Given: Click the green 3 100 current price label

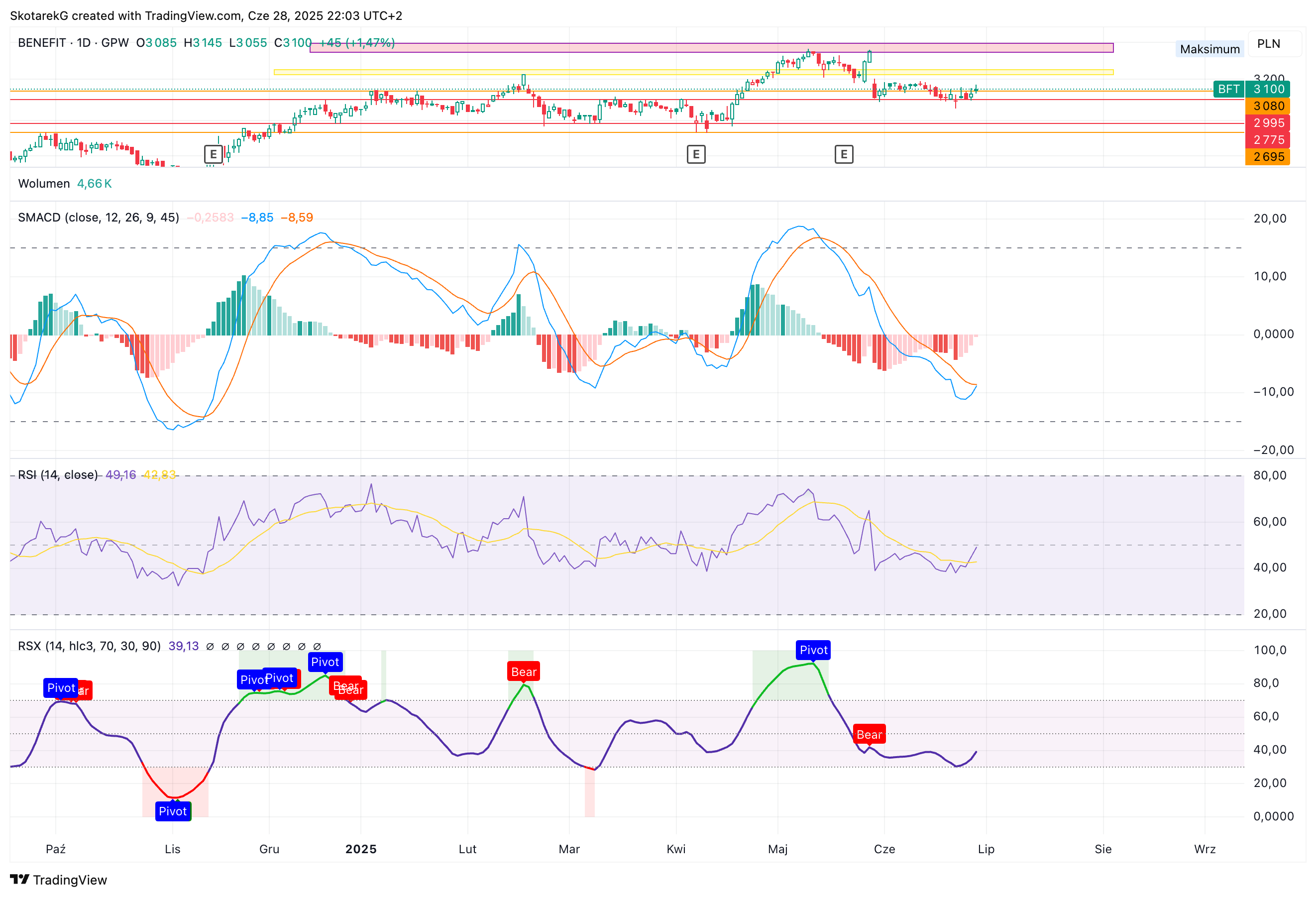Looking at the screenshot, I should [1267, 89].
